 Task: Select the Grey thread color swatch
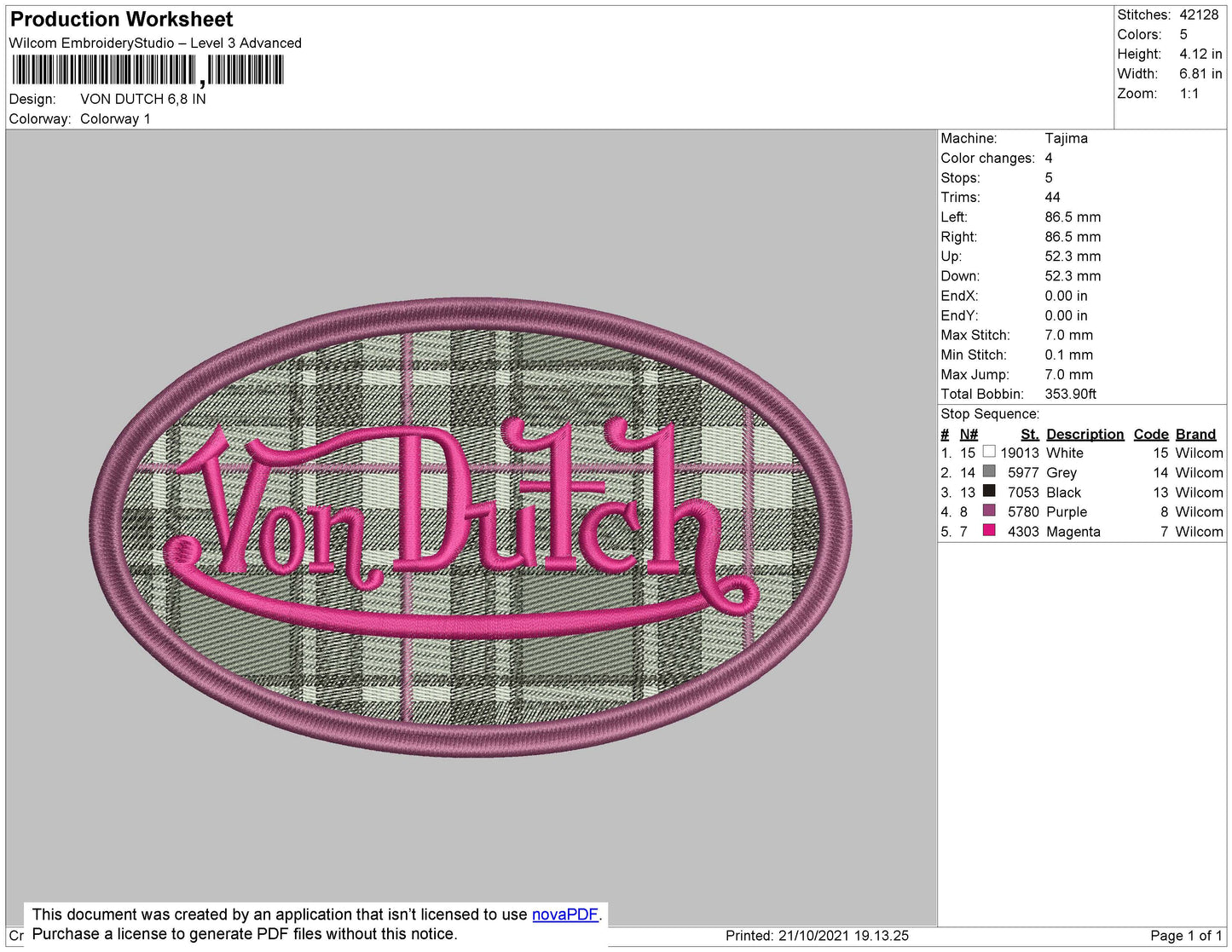[x=989, y=471]
